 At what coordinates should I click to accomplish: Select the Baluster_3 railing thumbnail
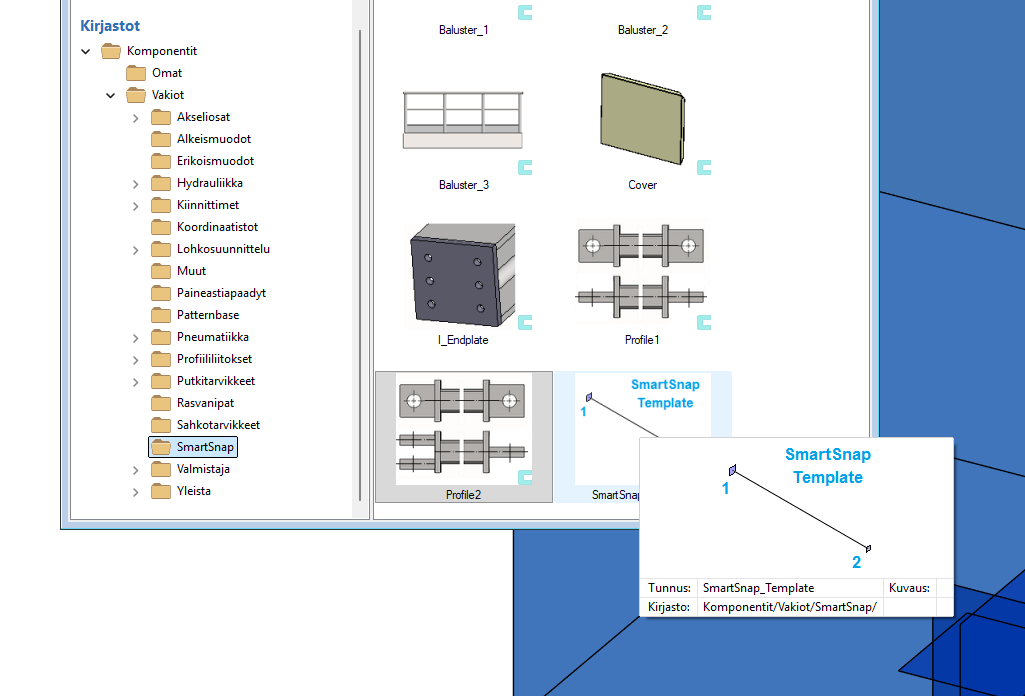[463, 120]
